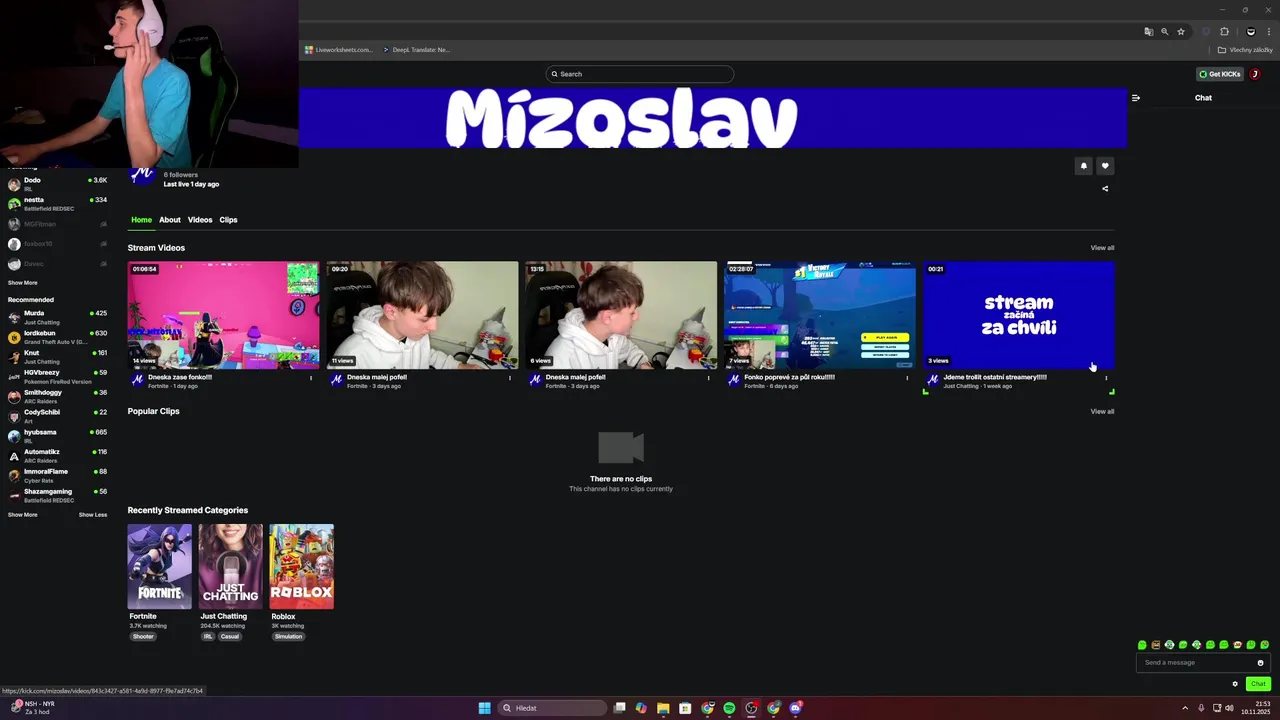Open the Roblox category card
The height and width of the screenshot is (720, 1280).
302,567
